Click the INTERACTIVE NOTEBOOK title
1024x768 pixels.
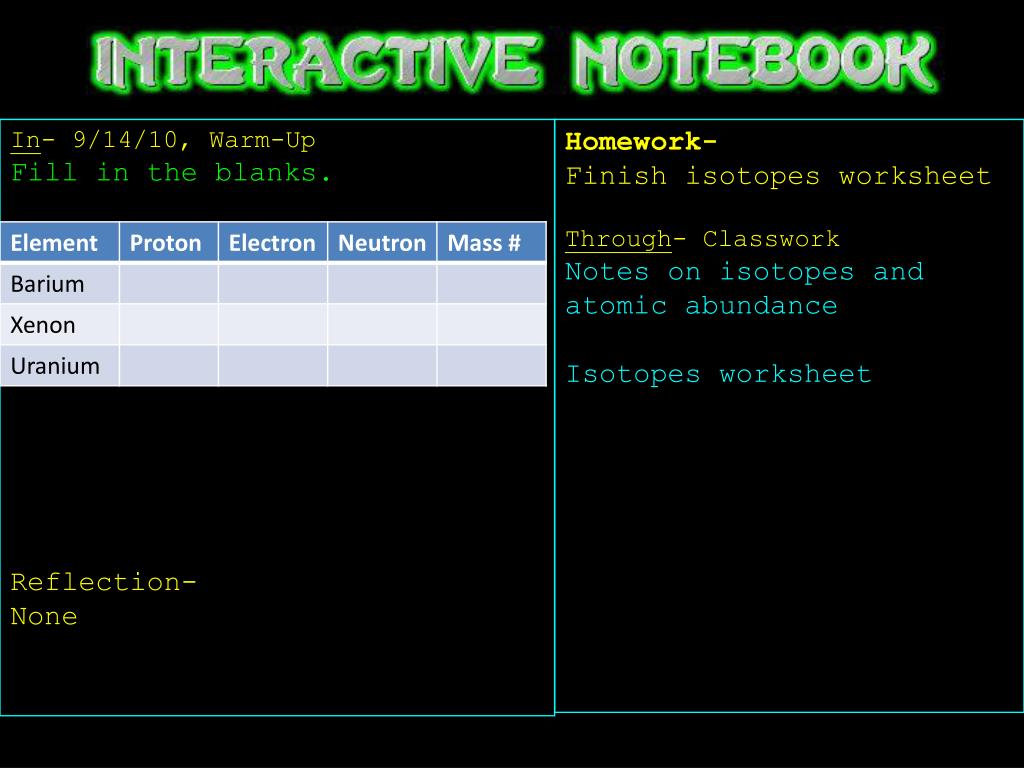tap(515, 62)
